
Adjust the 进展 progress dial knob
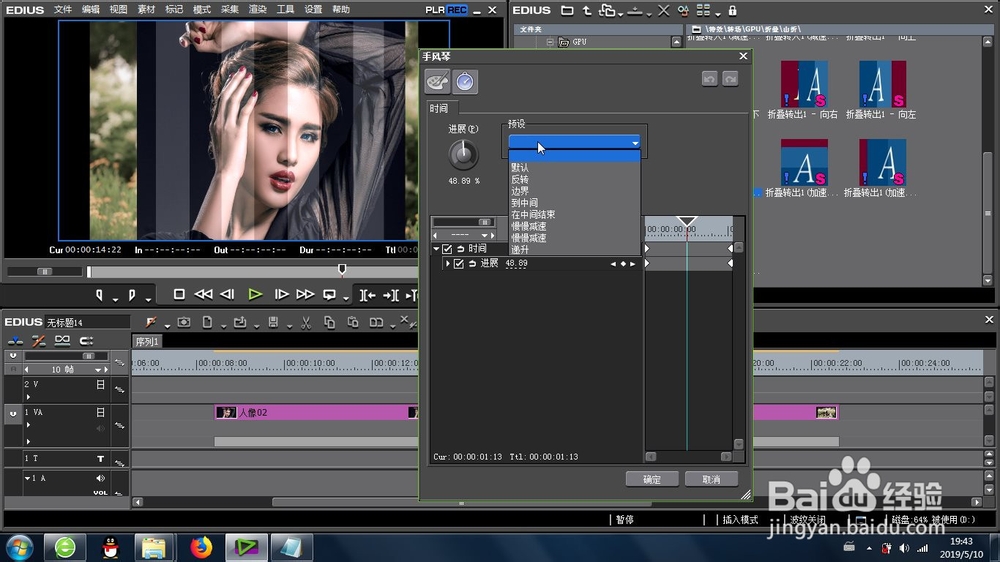coord(464,154)
